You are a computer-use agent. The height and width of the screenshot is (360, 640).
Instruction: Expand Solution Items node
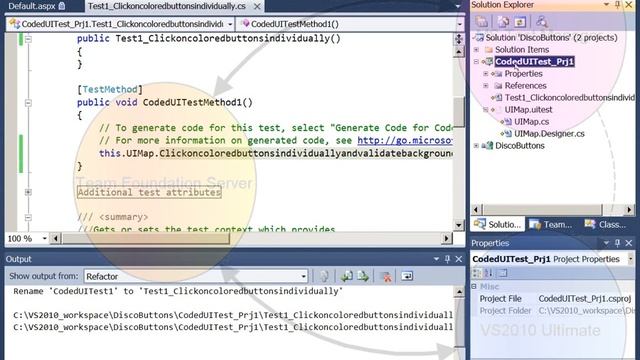point(476,50)
